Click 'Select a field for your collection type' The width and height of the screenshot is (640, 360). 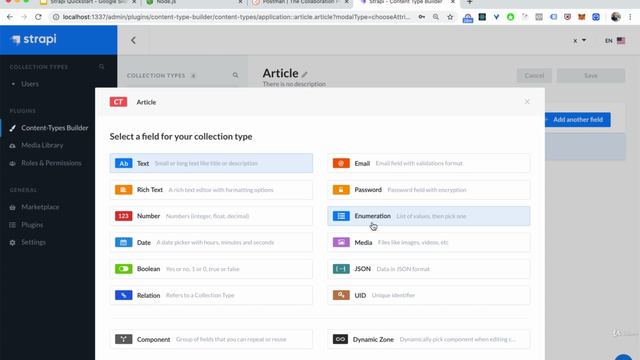[x=181, y=136]
